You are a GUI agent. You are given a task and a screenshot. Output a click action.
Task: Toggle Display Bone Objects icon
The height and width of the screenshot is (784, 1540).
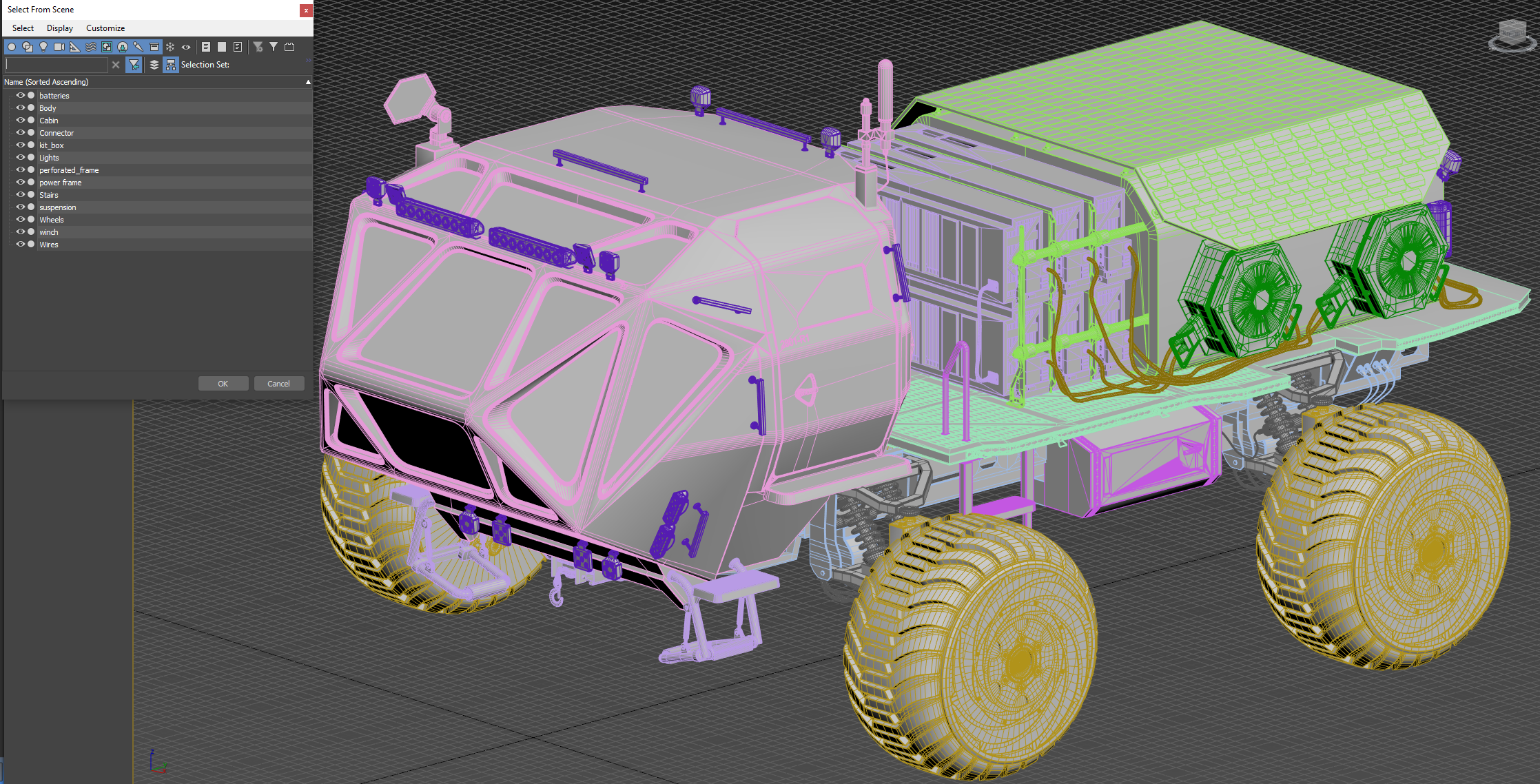[x=138, y=47]
